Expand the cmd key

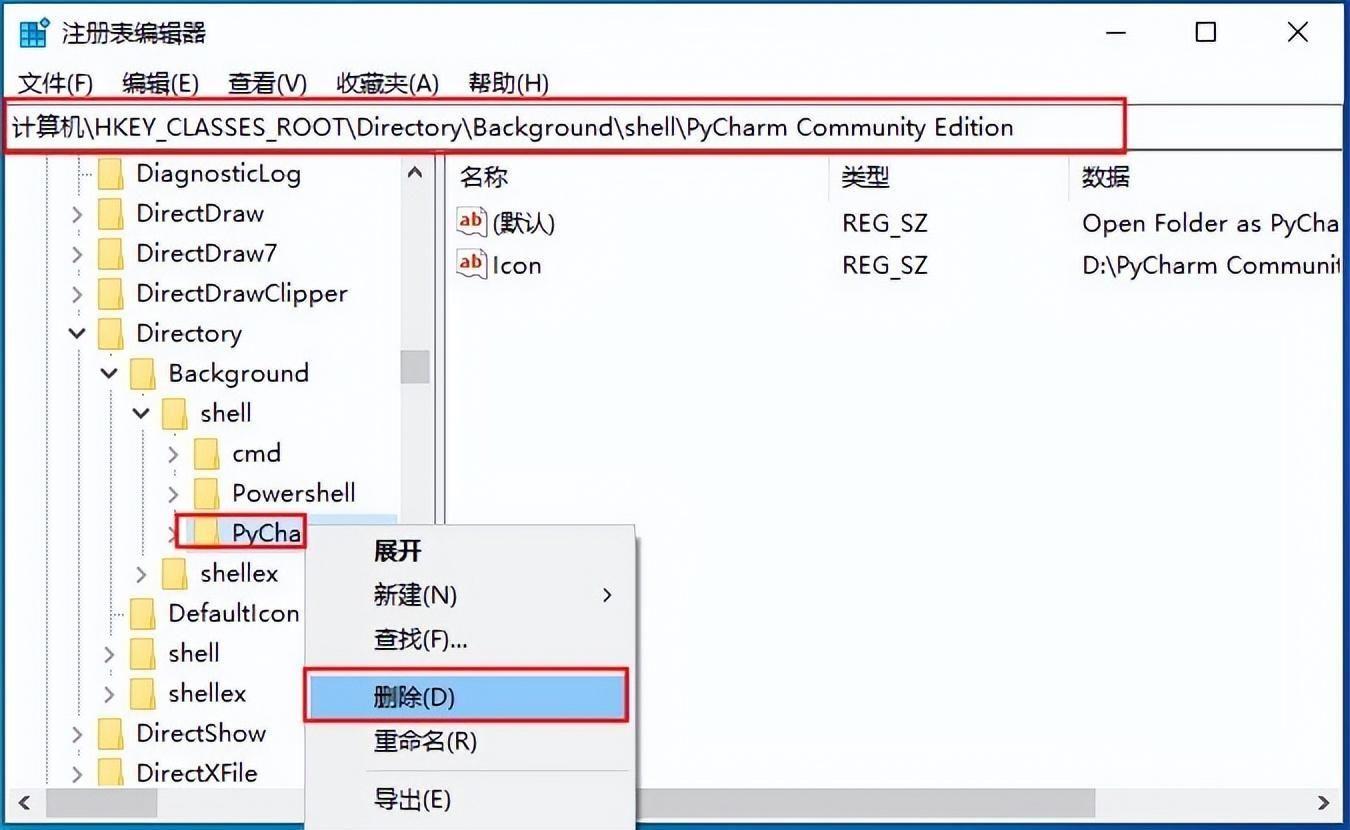pyautogui.click(x=174, y=454)
